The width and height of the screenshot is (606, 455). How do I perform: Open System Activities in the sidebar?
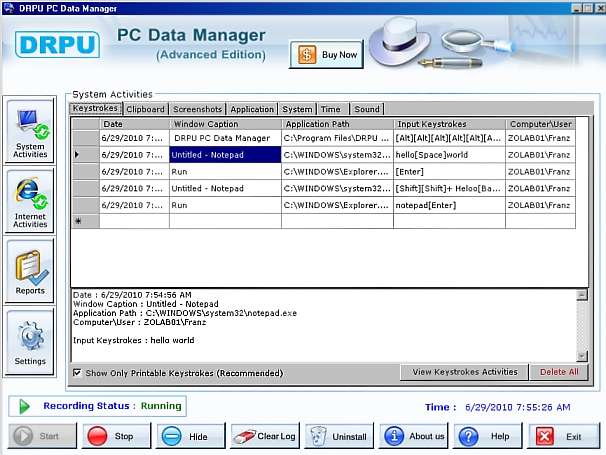30,131
